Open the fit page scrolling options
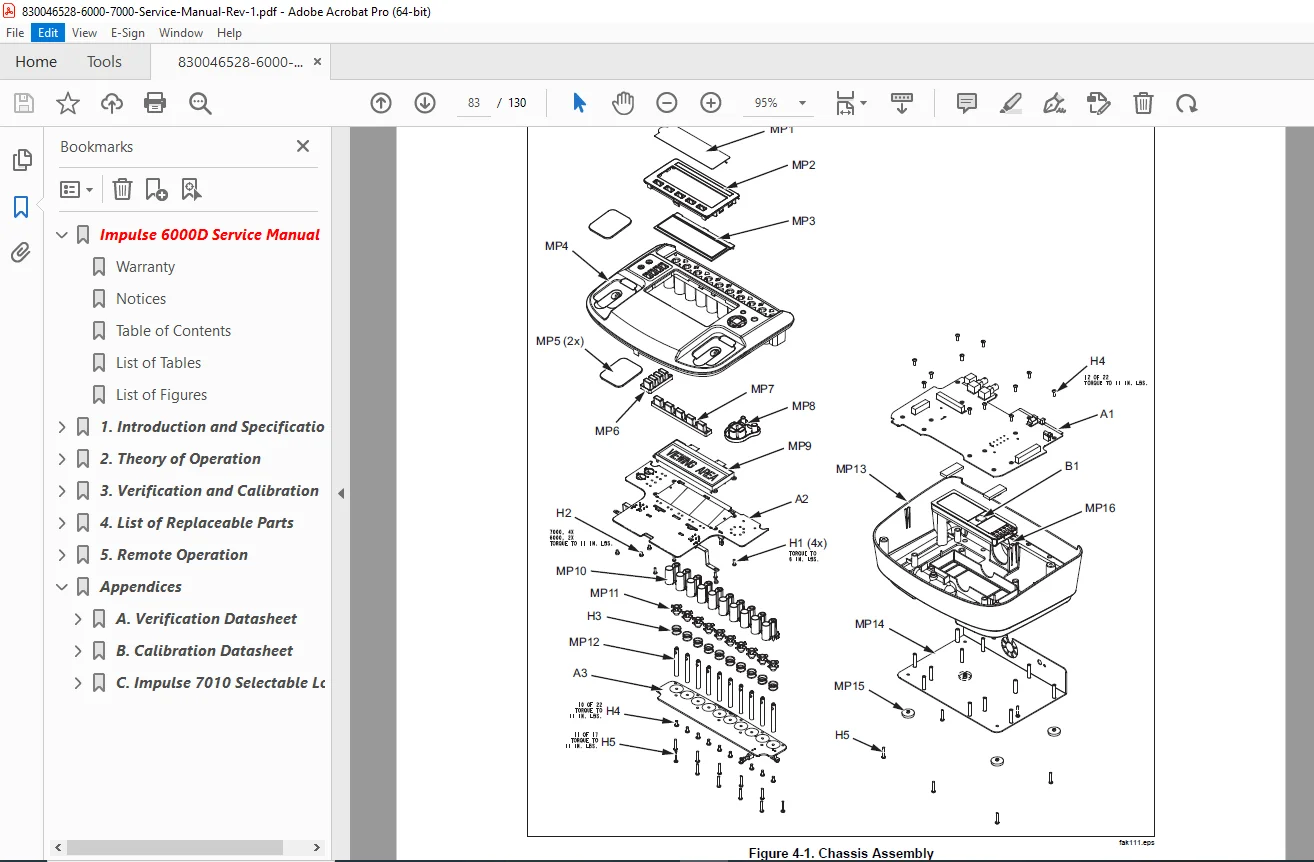The image size is (1314, 862). point(851,103)
